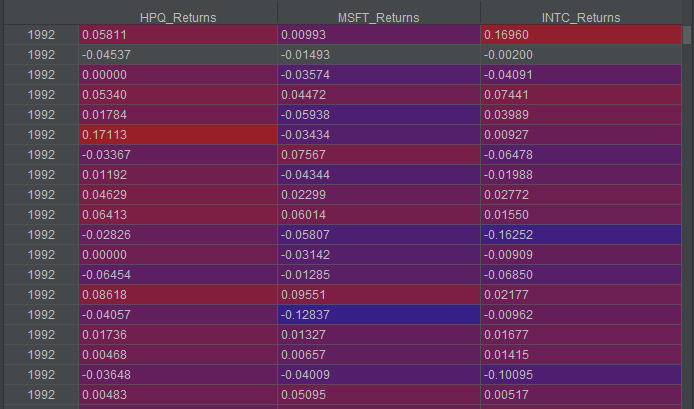Image resolution: width=694 pixels, height=409 pixels.
Task: Select HPQ cell 0.08618
Action: (178, 295)
